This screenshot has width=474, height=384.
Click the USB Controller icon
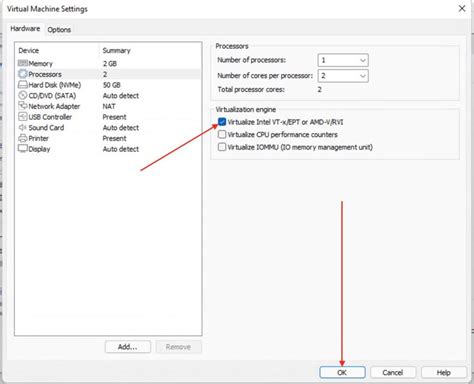(x=23, y=117)
